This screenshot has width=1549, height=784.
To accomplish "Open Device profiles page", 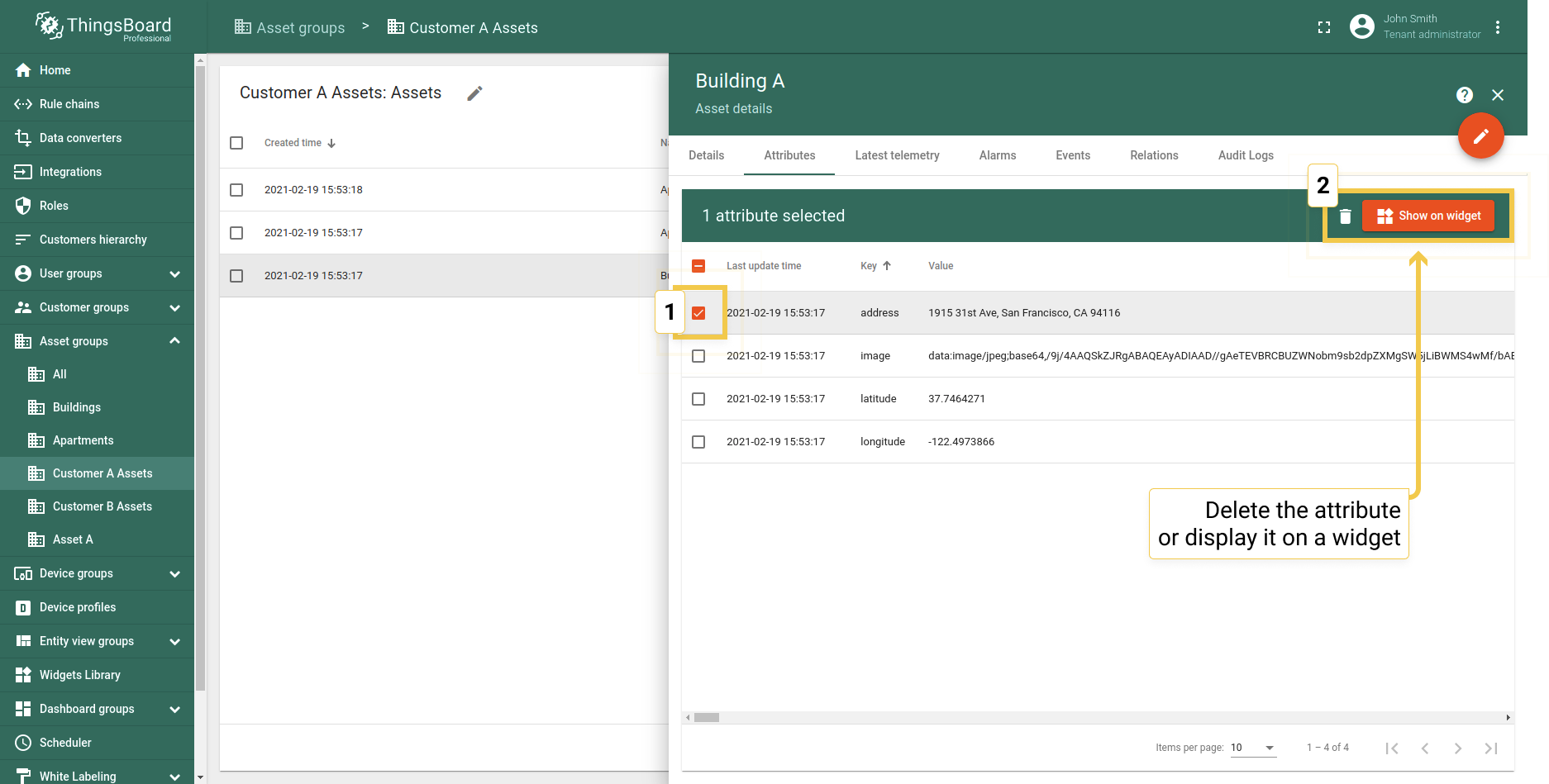I will click(x=97, y=607).
